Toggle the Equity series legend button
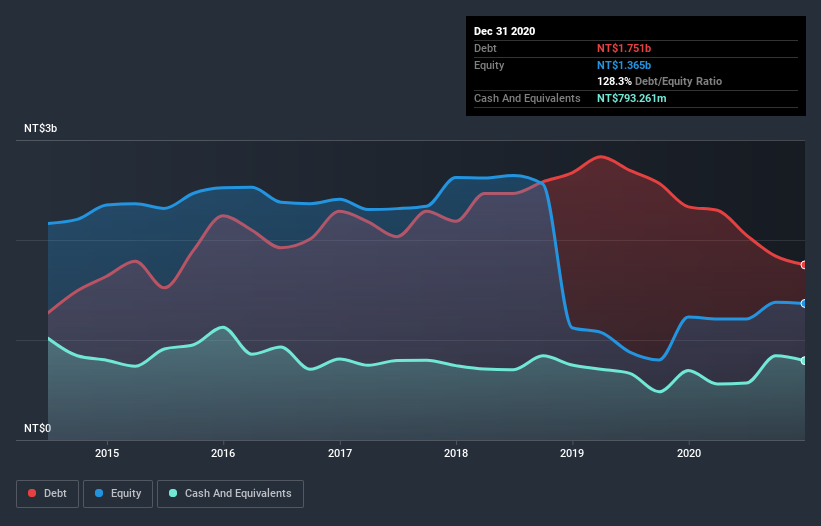Image resolution: width=821 pixels, height=526 pixels. click(x=118, y=494)
